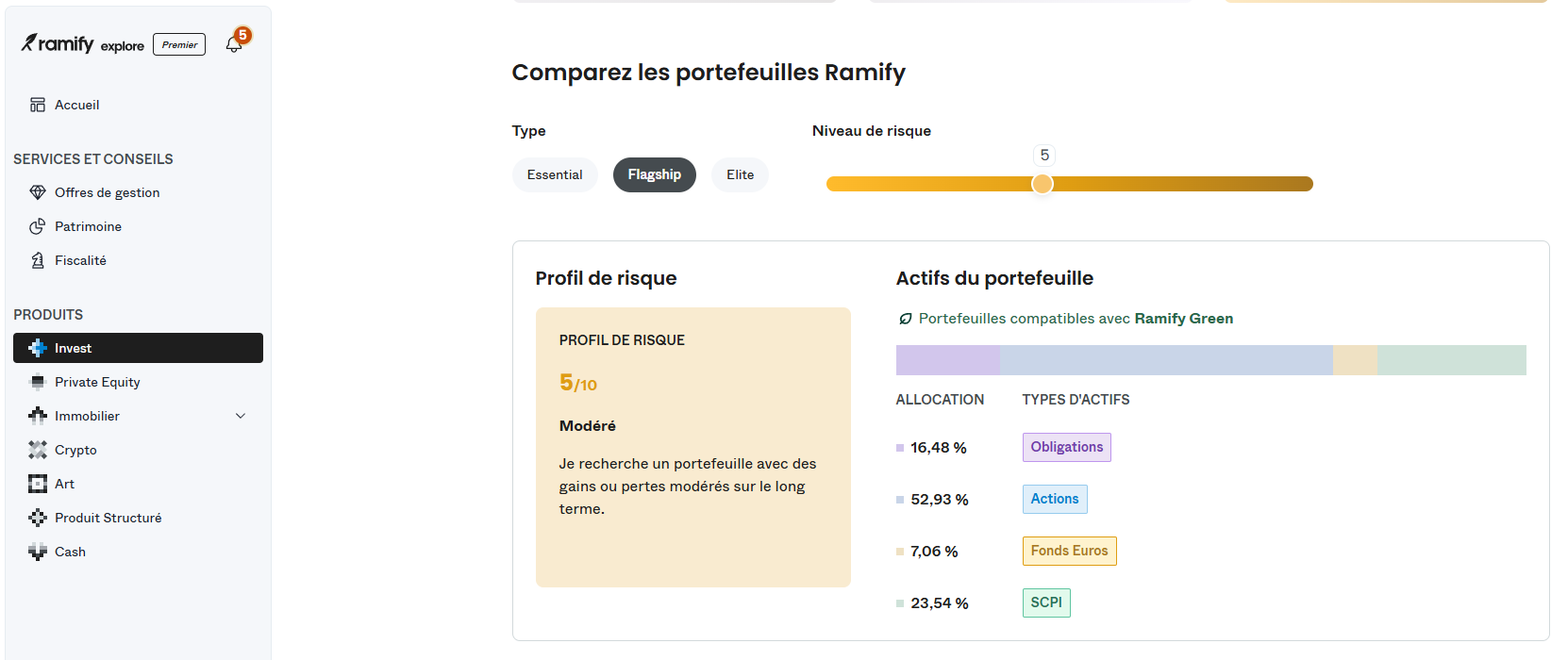1568x660 pixels.
Task: Open the notifications bell with 5 alerts
Action: 234,42
